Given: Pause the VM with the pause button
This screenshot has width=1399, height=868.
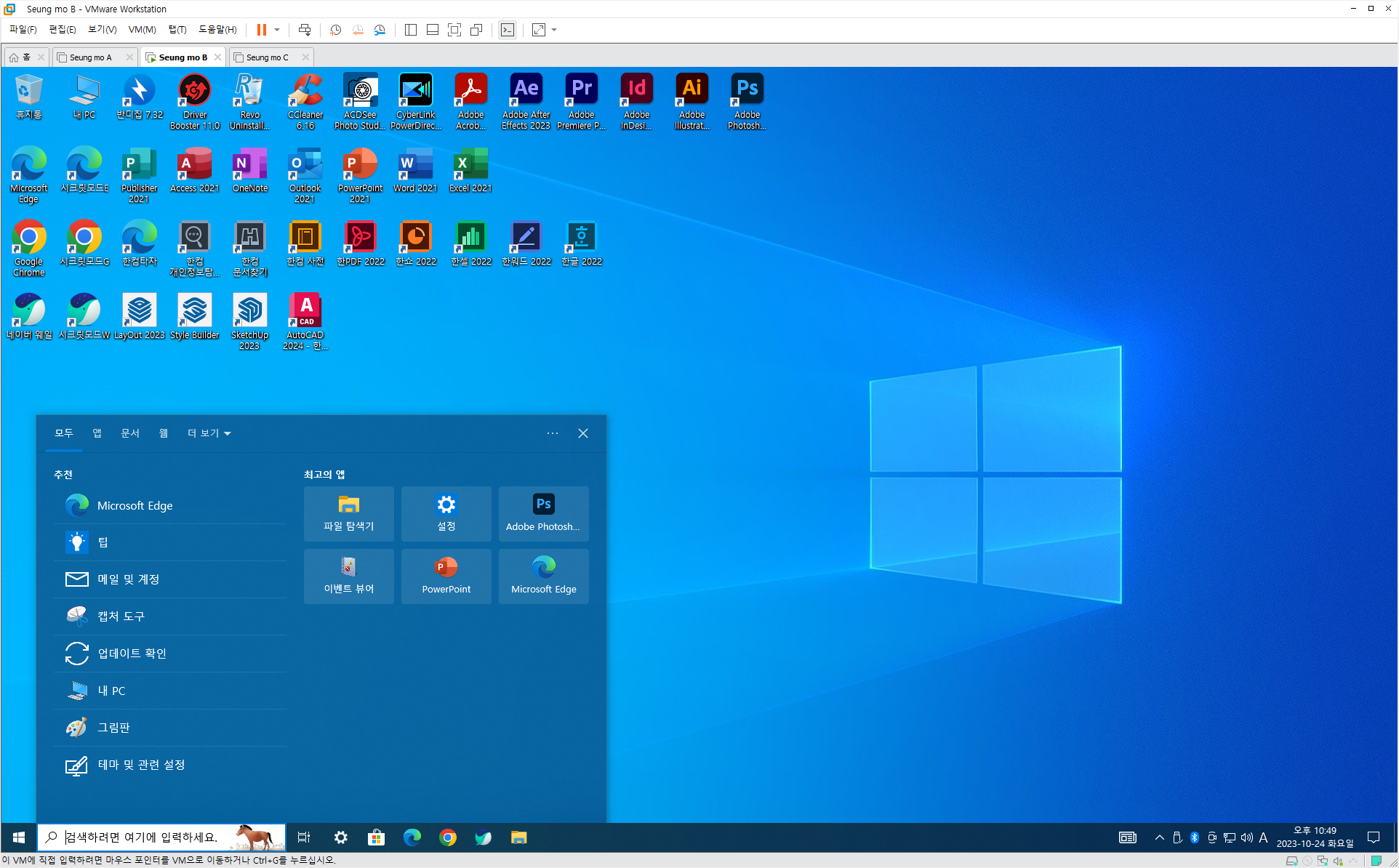Looking at the screenshot, I should (261, 30).
